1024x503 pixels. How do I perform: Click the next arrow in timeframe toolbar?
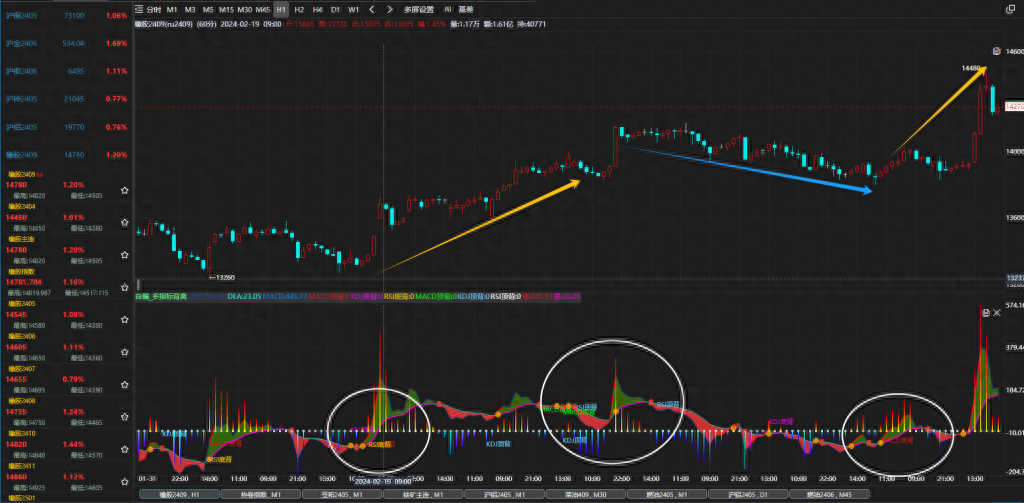coord(388,9)
